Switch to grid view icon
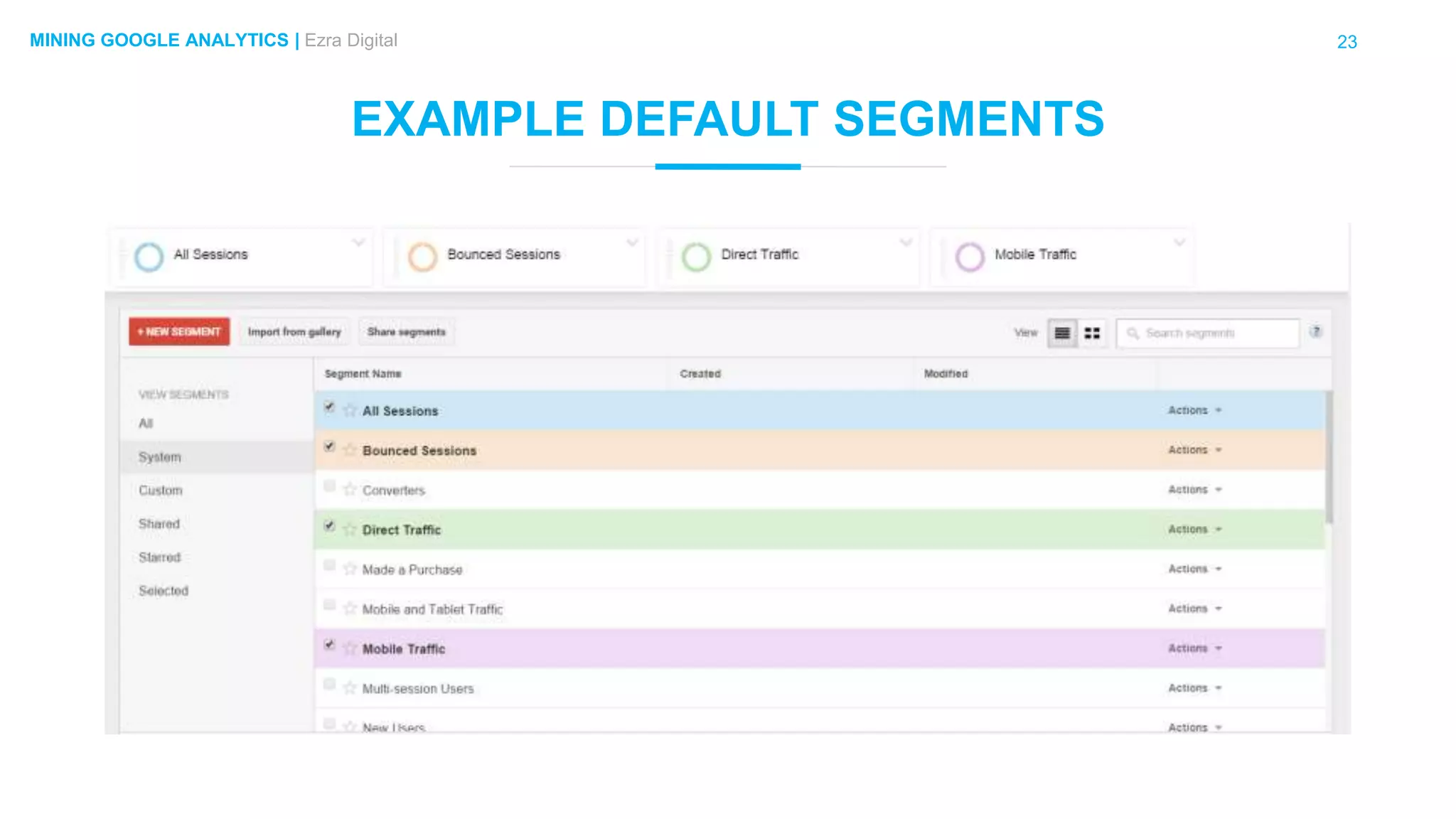Screen dimensions: 1456x819 [1092, 333]
